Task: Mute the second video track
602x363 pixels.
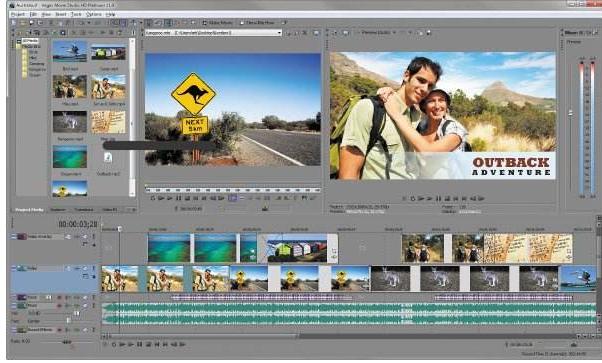Action: point(86,268)
